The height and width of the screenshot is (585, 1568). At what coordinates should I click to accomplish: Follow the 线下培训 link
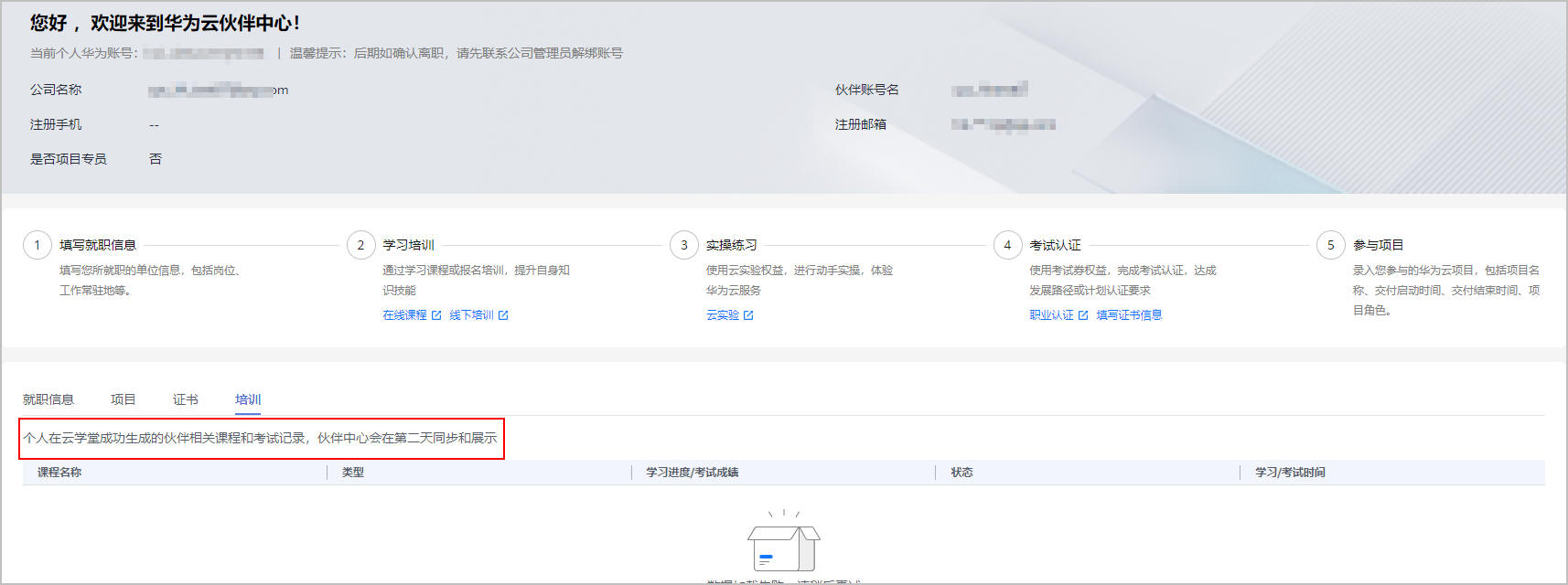[471, 315]
